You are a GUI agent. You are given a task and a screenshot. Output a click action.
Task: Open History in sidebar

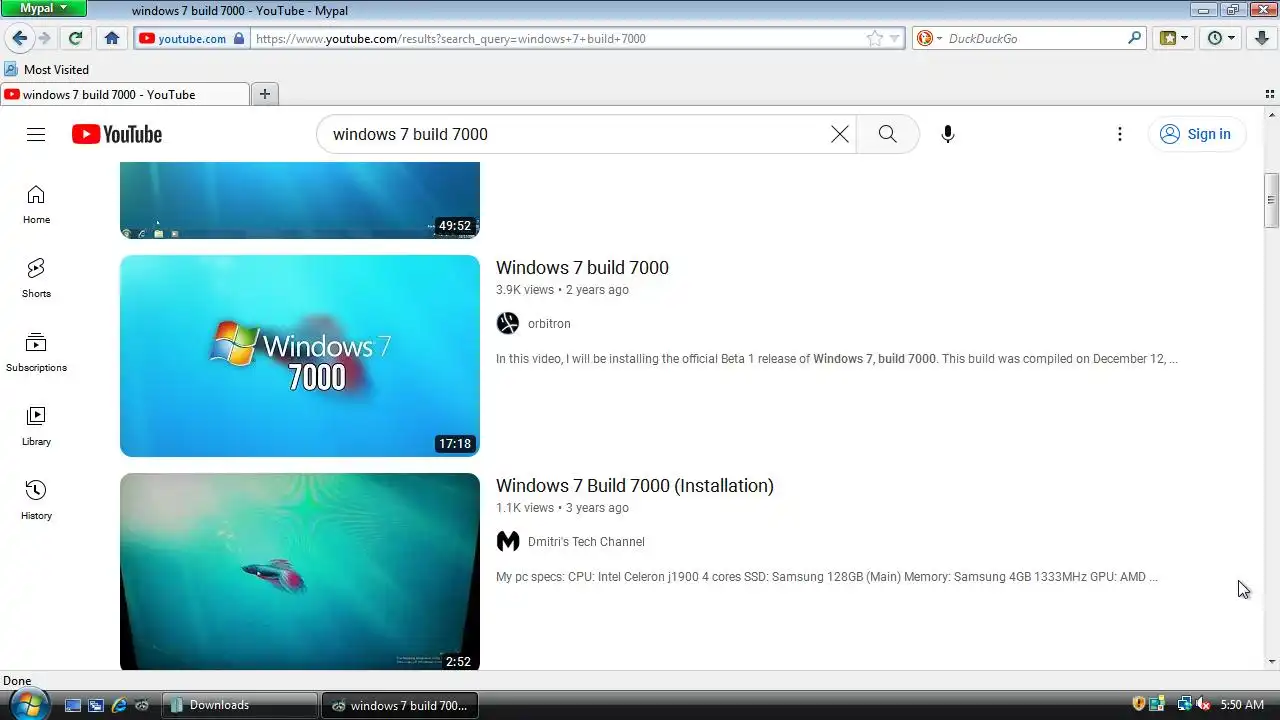tap(36, 500)
